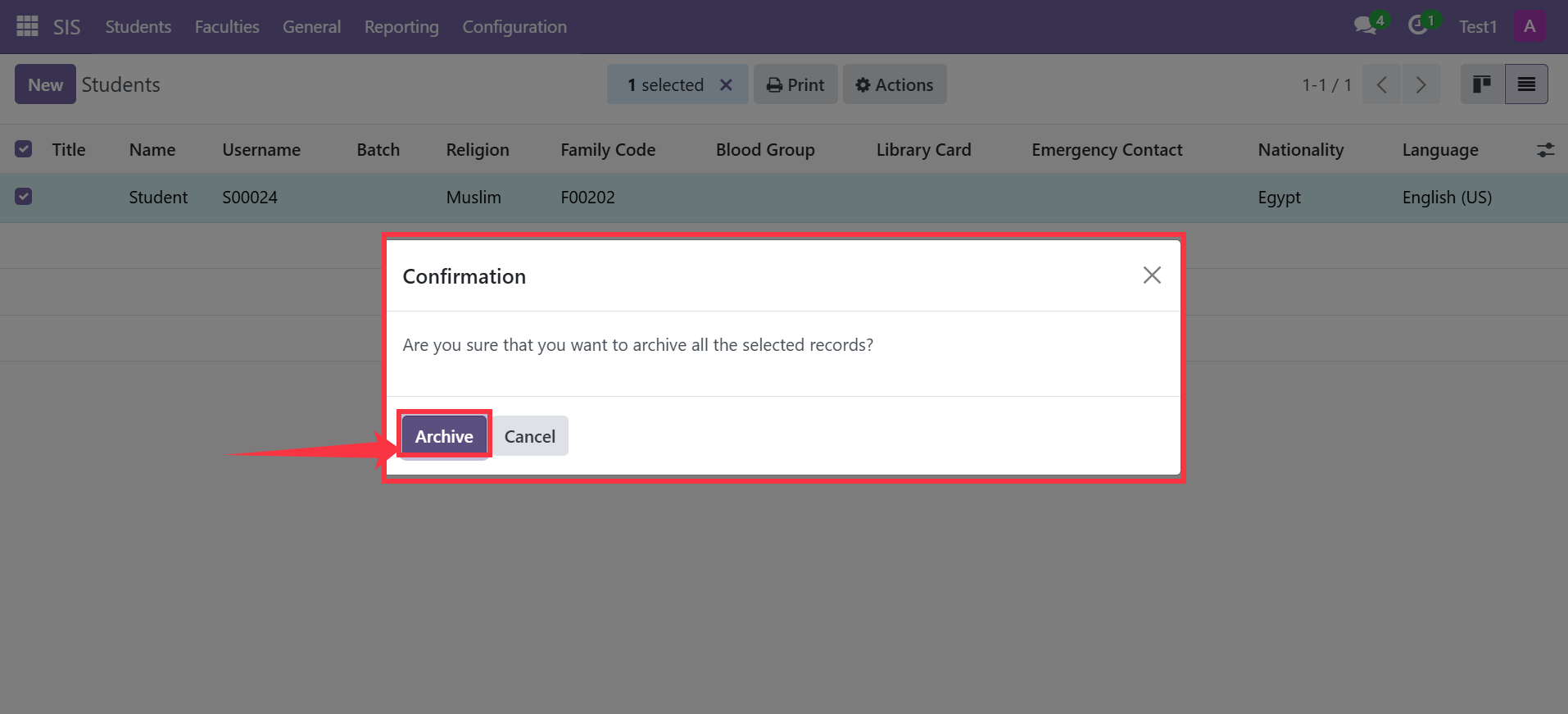
Task: Toggle the select-all header checkbox
Action: 24,149
